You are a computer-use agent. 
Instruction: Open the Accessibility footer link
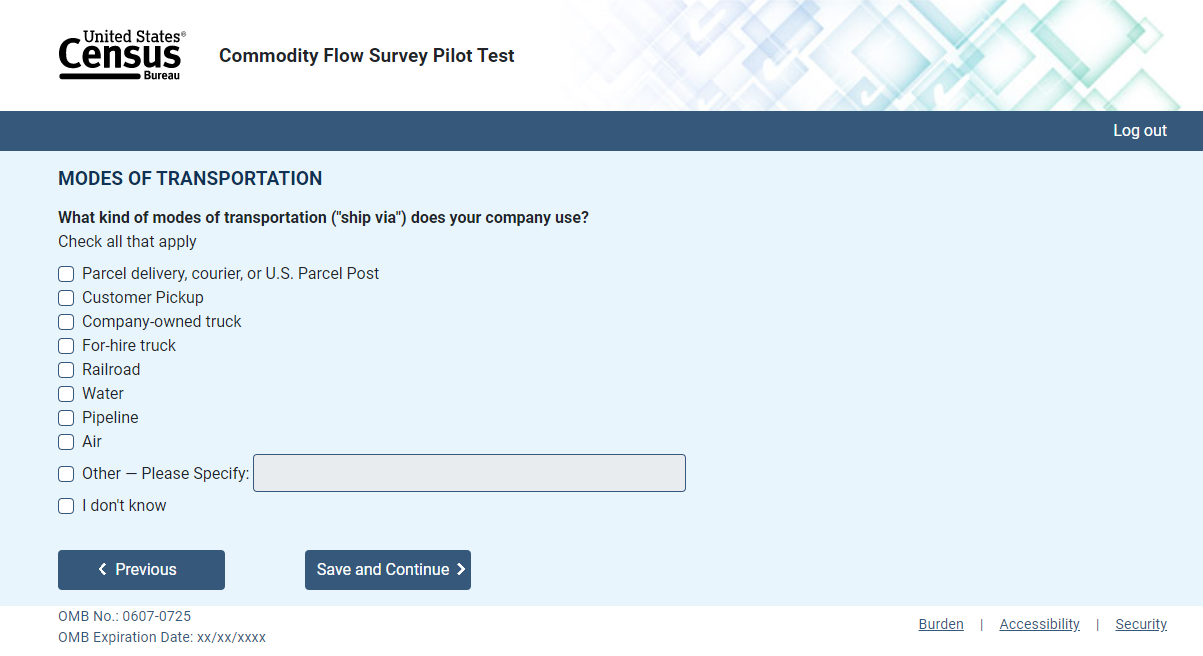point(1039,624)
